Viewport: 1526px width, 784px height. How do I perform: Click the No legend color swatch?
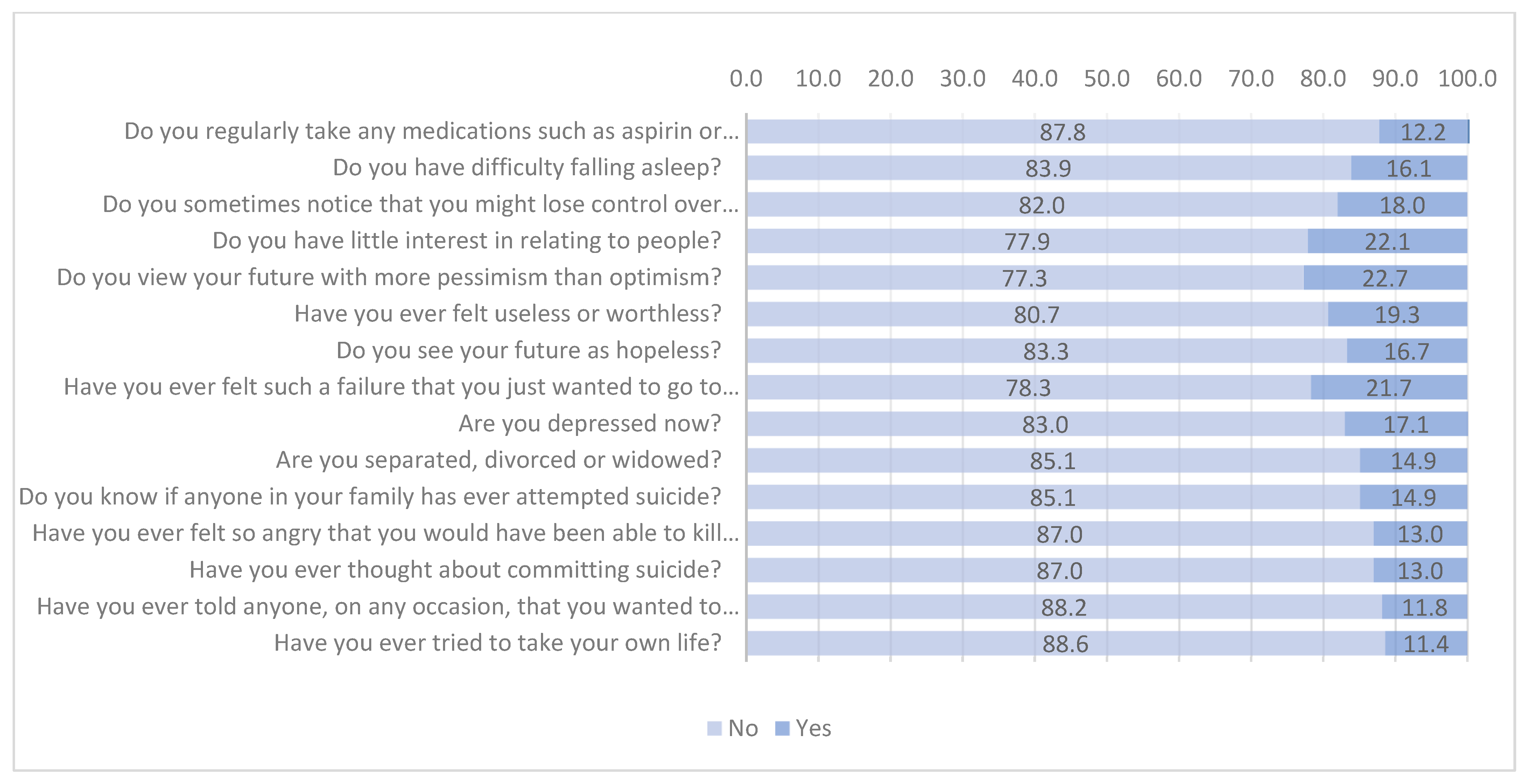(715, 728)
